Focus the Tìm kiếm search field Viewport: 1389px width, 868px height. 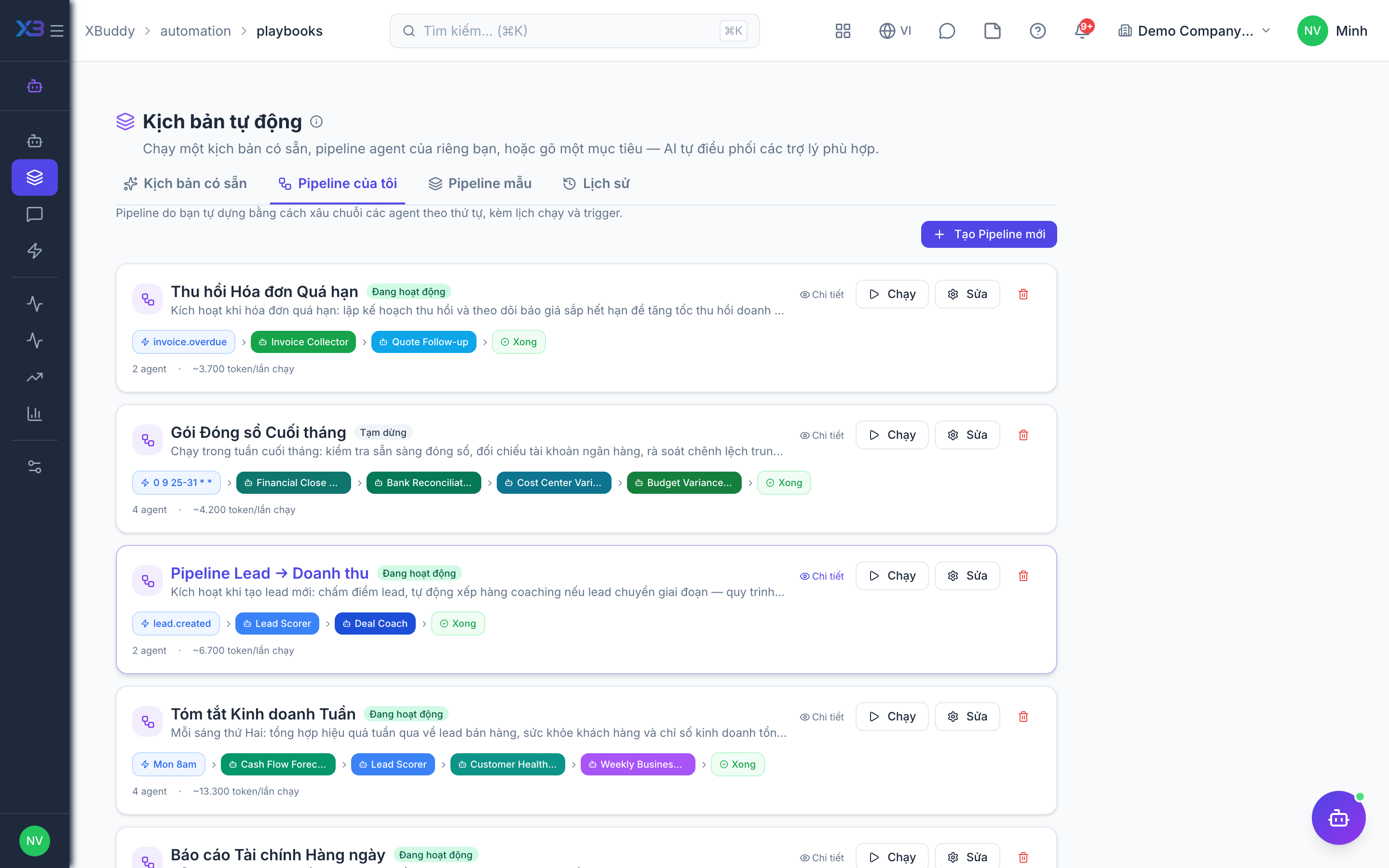574,30
